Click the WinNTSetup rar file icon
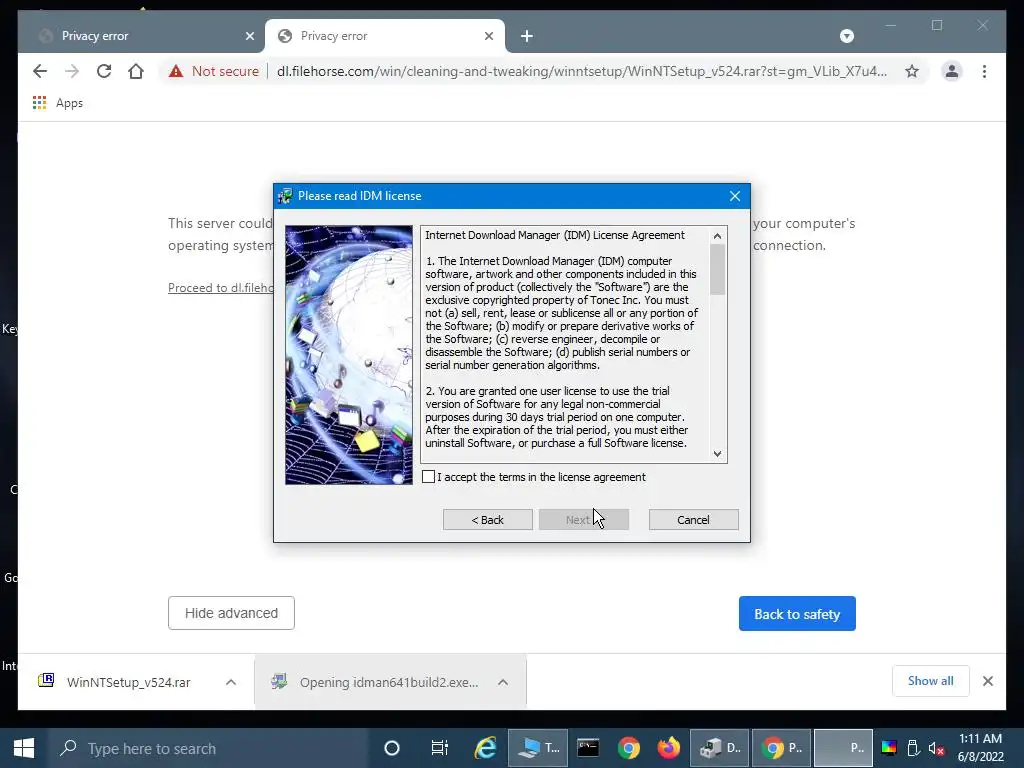The width and height of the screenshot is (1024, 768). tap(46, 681)
